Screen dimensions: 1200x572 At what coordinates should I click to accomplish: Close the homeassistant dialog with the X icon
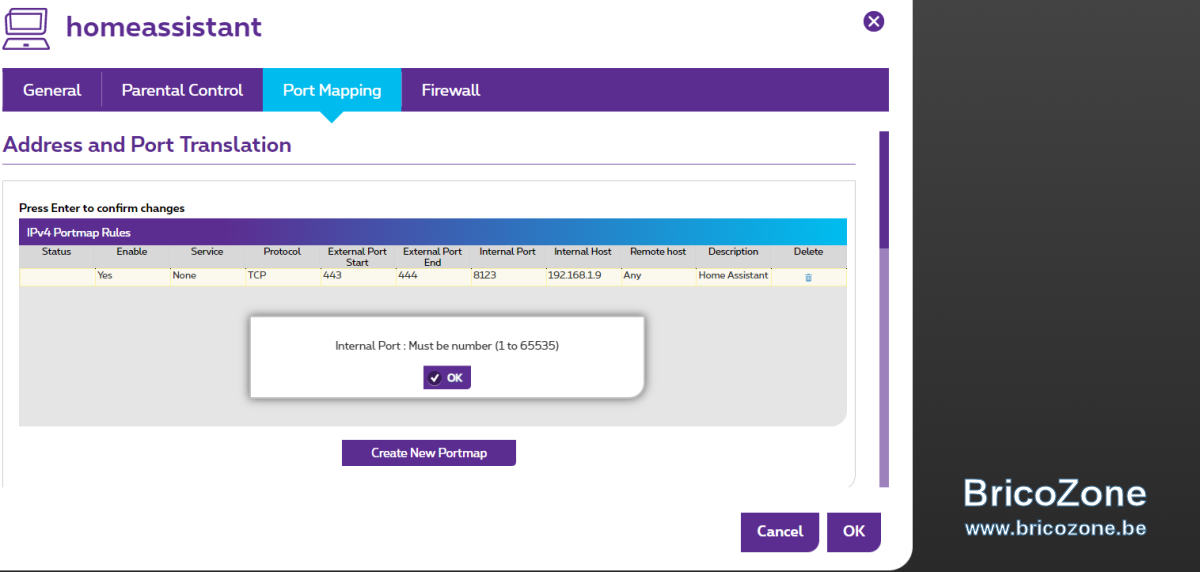click(x=874, y=21)
